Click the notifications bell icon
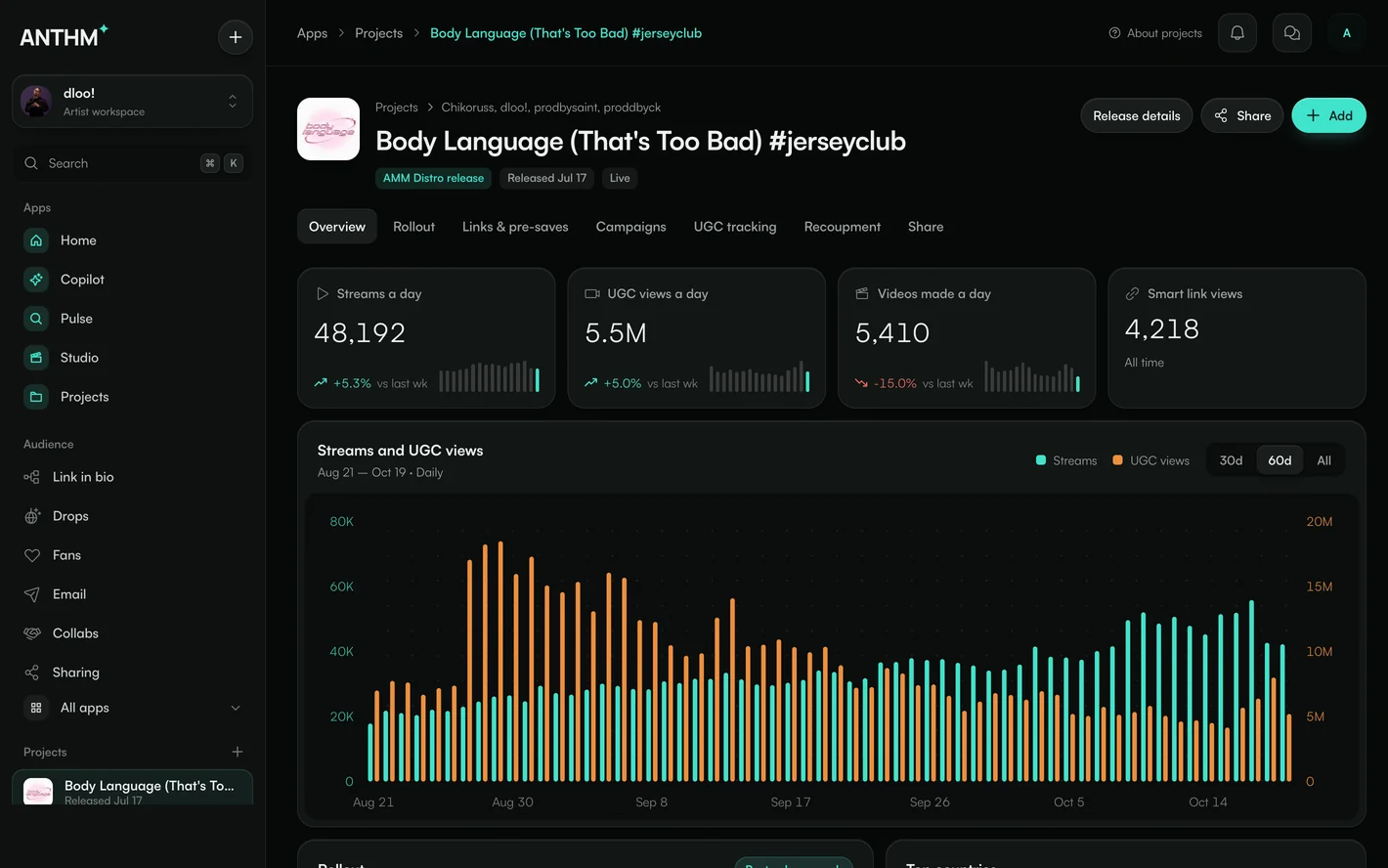Screen dimensions: 1388x868 [1237, 33]
